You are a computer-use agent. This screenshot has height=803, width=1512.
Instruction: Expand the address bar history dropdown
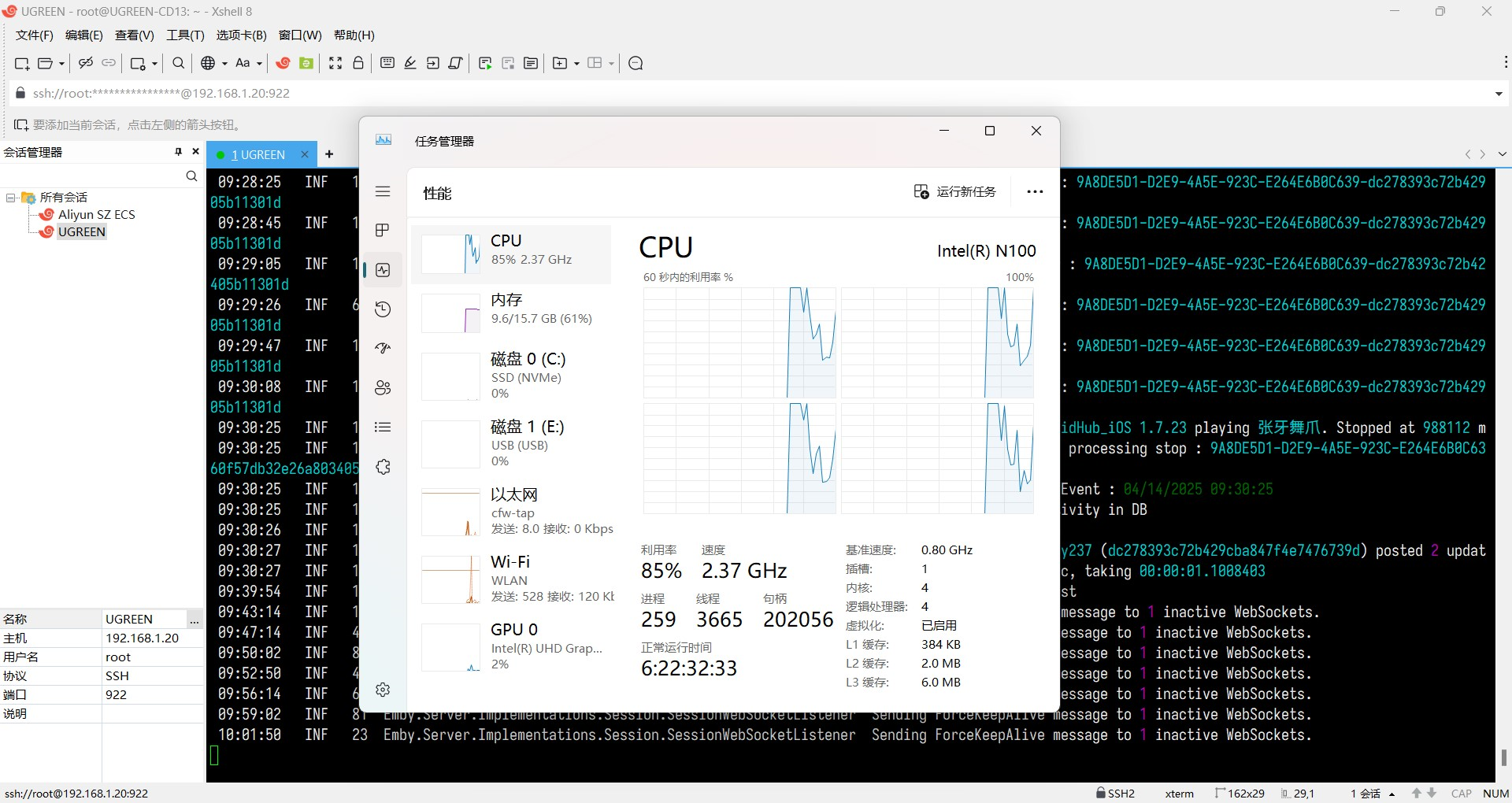(1498, 94)
